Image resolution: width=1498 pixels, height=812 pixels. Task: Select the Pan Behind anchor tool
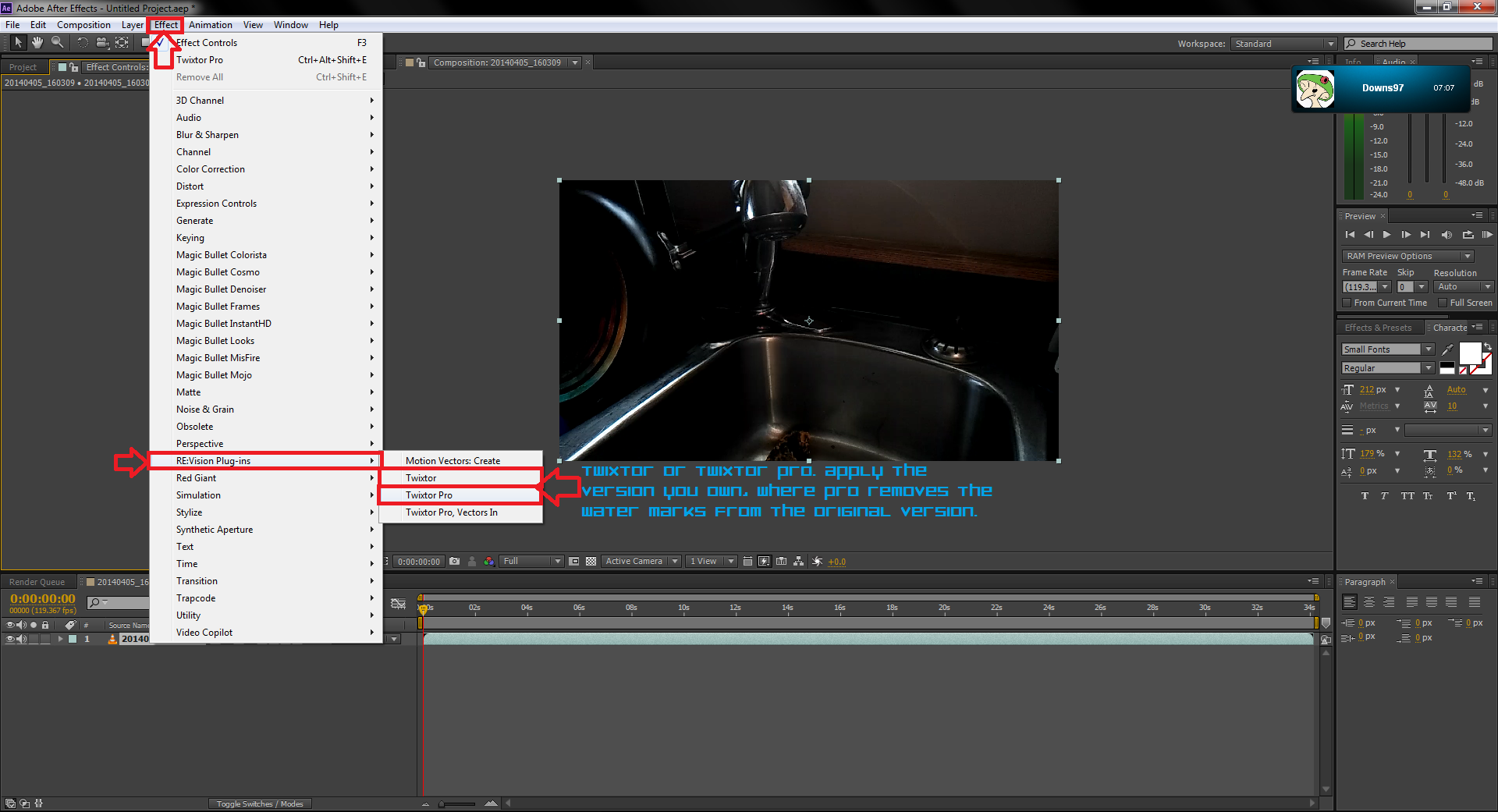click(122, 42)
